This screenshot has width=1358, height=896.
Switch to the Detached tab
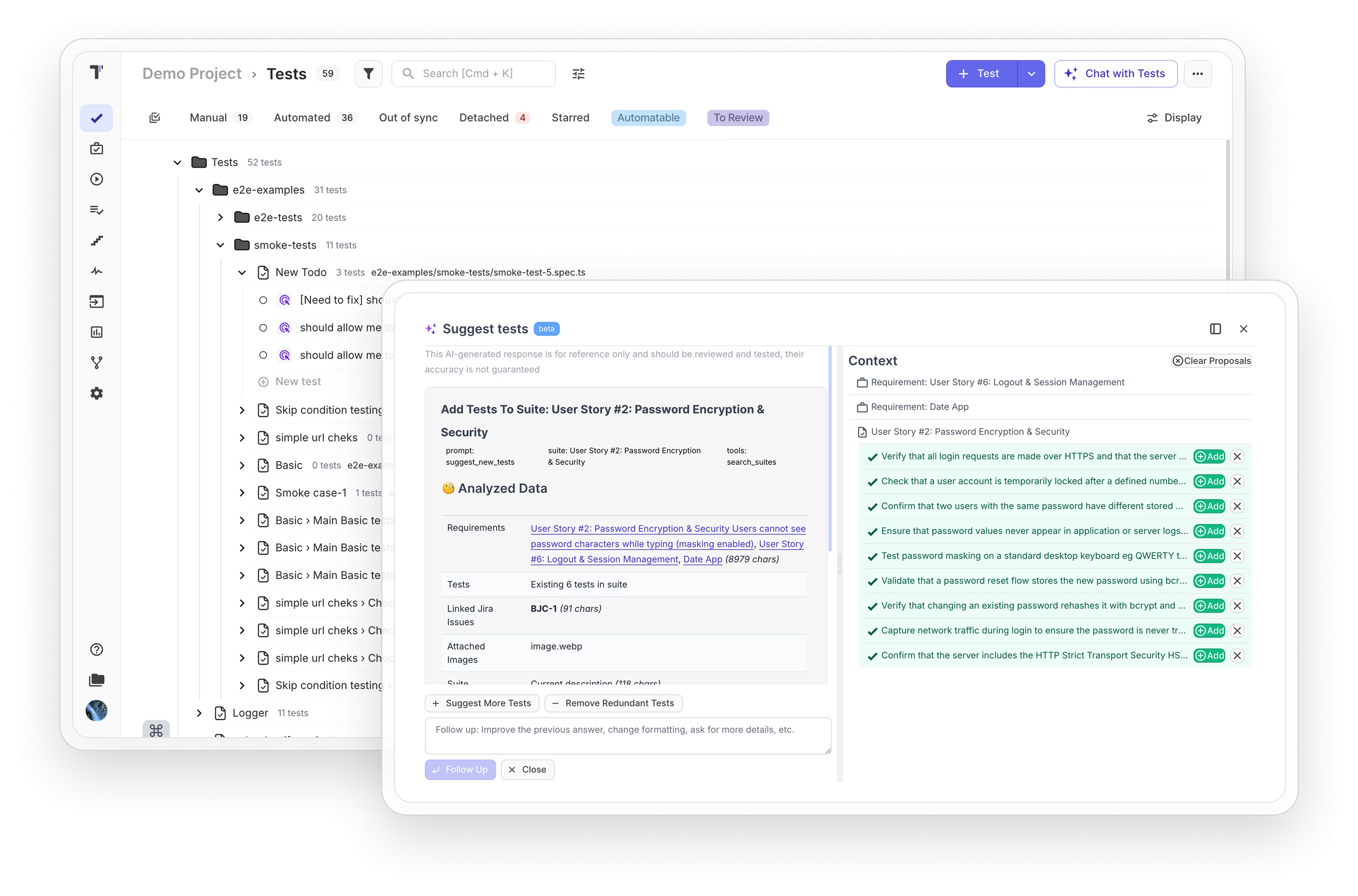(494, 118)
